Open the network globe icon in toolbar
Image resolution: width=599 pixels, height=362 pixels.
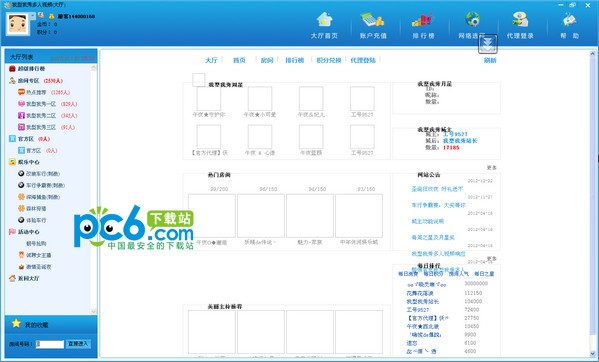tap(473, 19)
